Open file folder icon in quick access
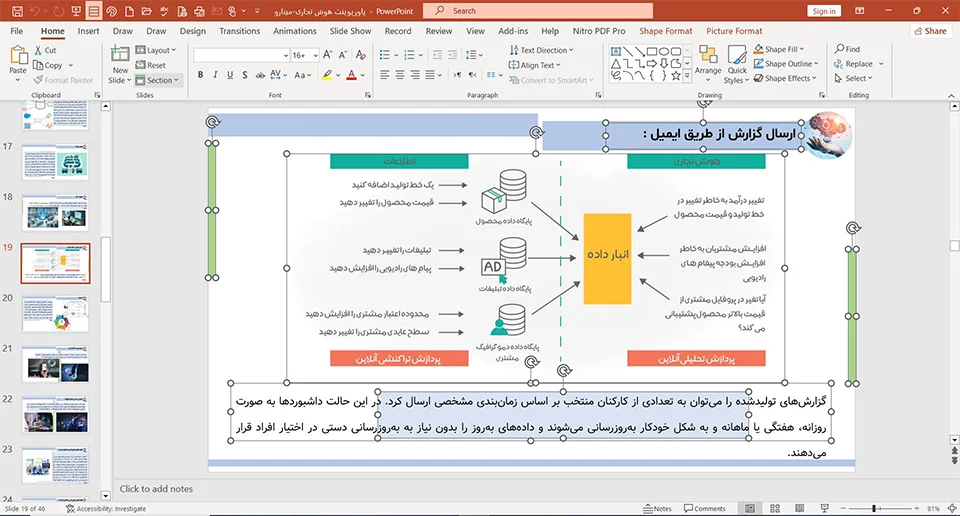Screen dimensions: 960x516 click(146, 11)
